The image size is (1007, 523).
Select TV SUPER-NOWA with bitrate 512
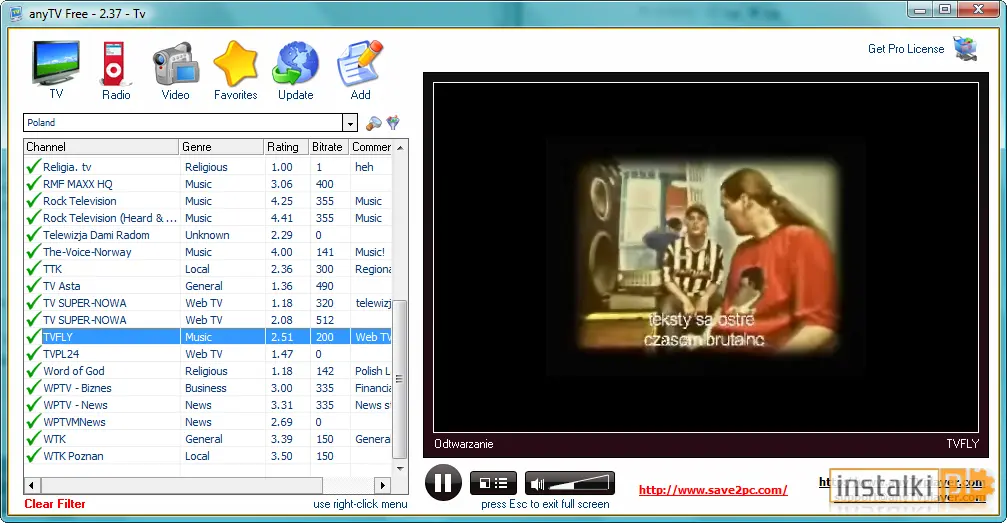click(x=208, y=320)
